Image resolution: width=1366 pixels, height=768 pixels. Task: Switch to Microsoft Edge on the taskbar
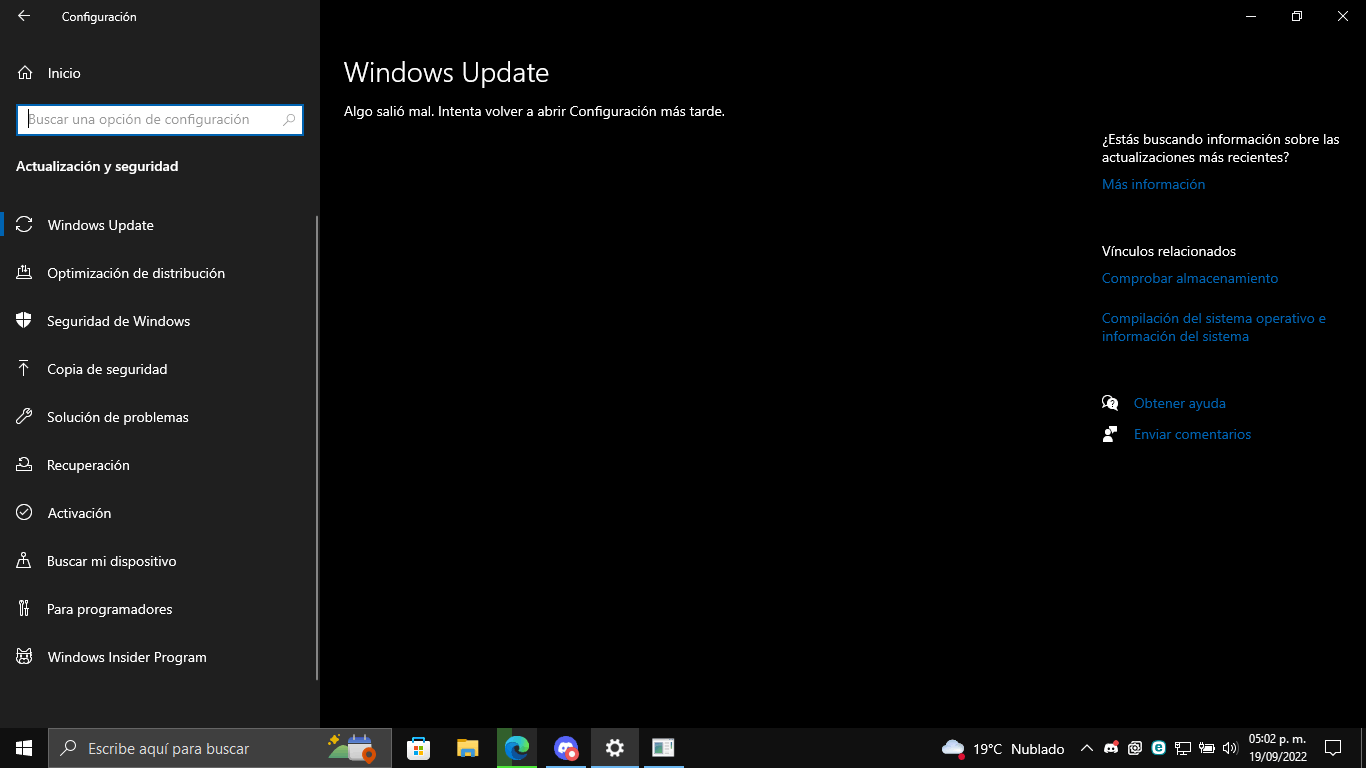coord(516,748)
